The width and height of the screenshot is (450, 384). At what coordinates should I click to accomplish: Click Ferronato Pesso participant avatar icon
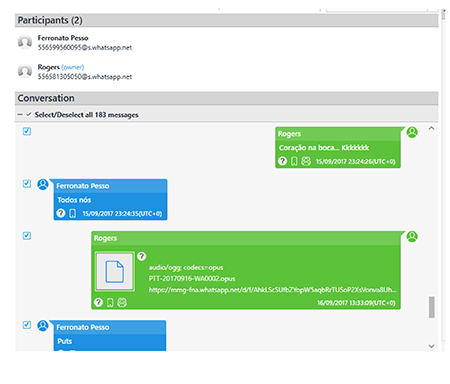point(25,42)
